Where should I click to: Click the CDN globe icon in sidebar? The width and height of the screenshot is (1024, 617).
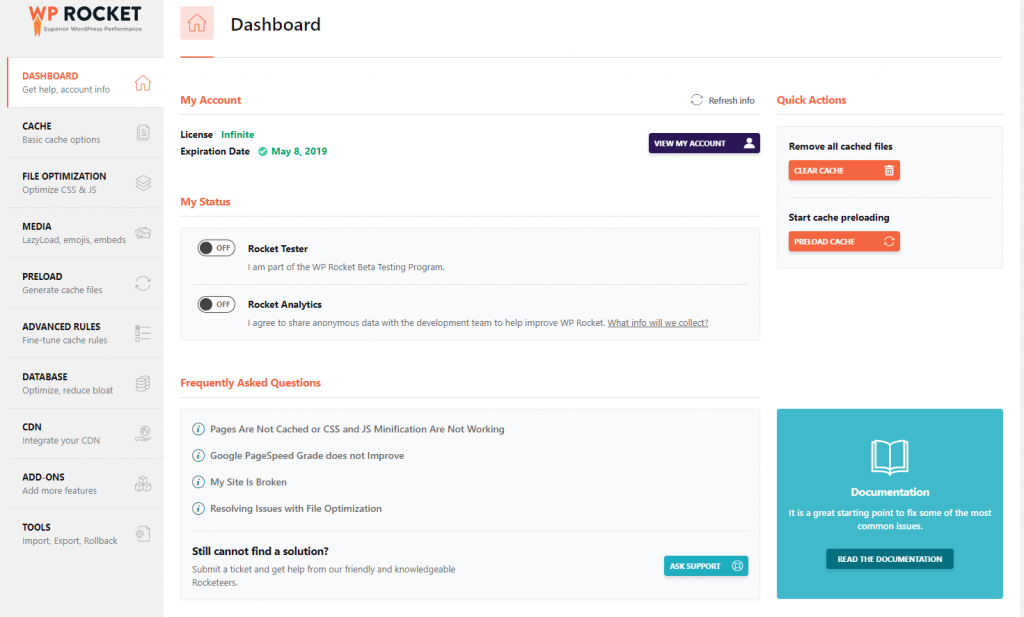pyautogui.click(x=143, y=434)
